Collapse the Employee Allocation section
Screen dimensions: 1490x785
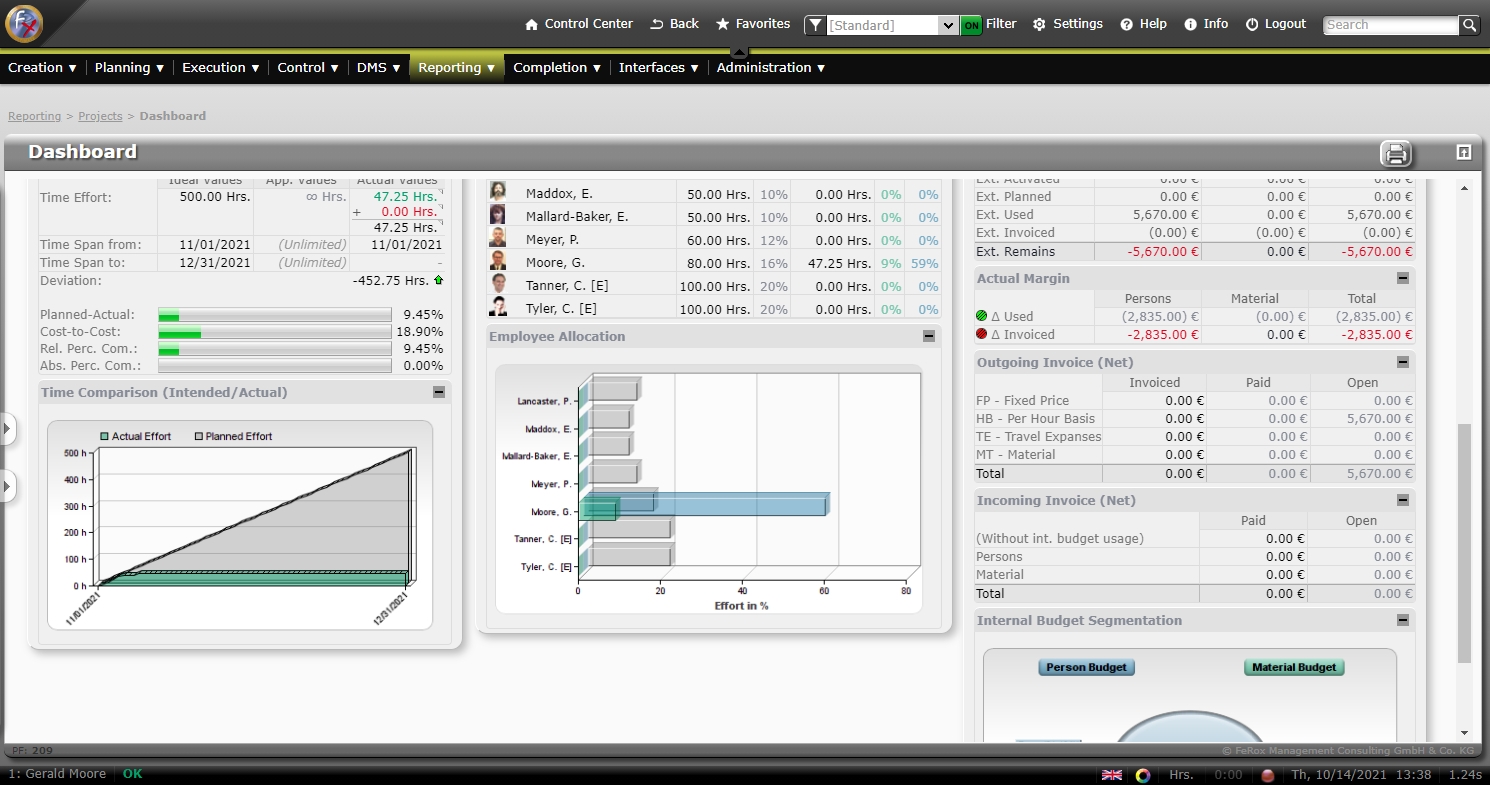click(929, 336)
